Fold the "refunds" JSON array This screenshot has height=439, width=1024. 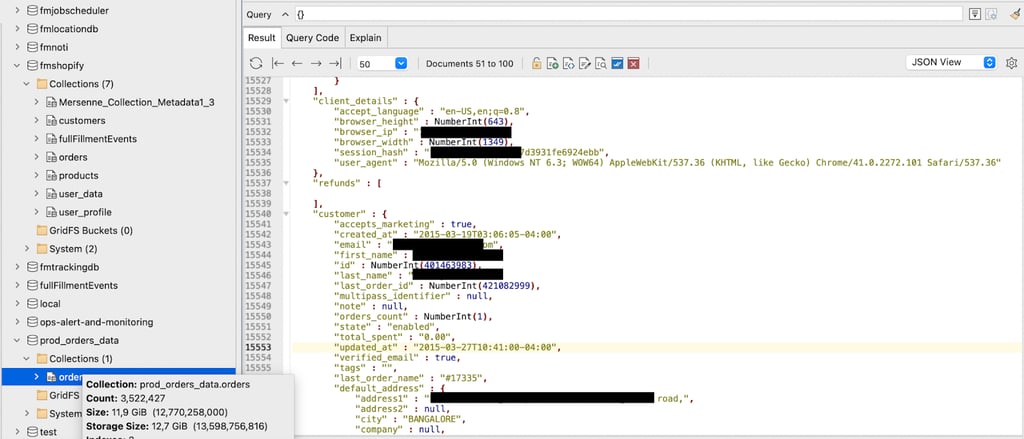[286, 183]
